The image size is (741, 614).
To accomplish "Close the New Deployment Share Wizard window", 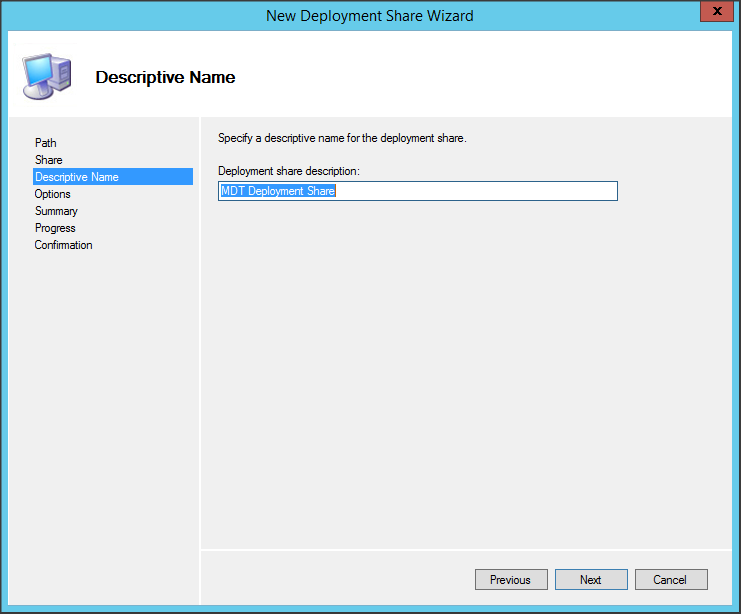I will coord(713,13).
